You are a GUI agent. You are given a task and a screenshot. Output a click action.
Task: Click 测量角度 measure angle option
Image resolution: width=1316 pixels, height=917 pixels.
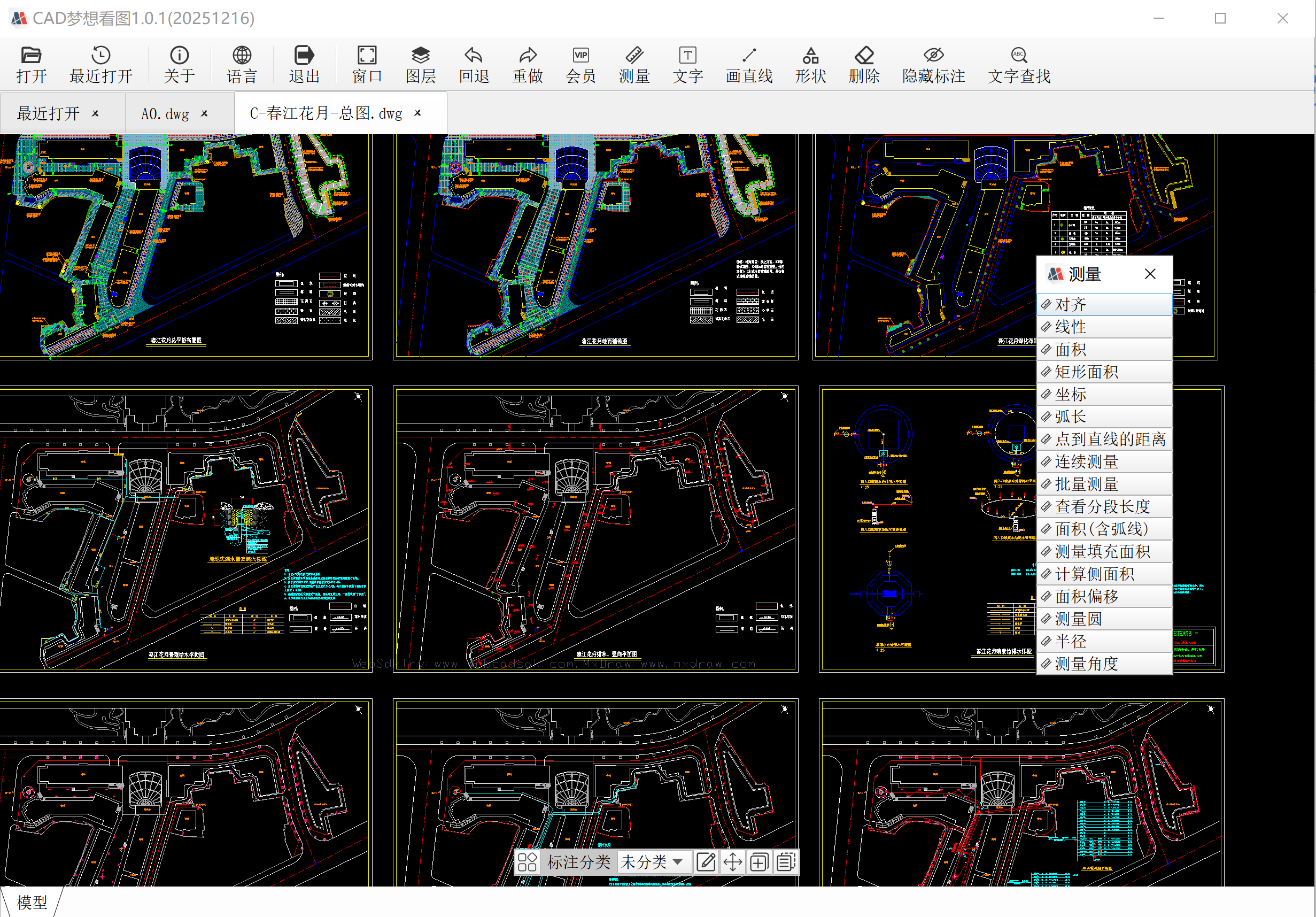pyautogui.click(x=1087, y=664)
